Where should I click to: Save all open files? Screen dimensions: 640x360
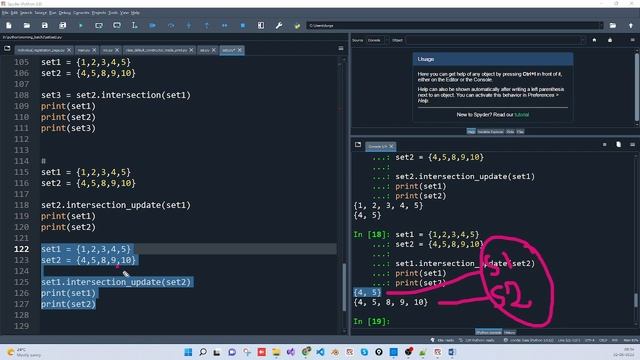[62, 25]
